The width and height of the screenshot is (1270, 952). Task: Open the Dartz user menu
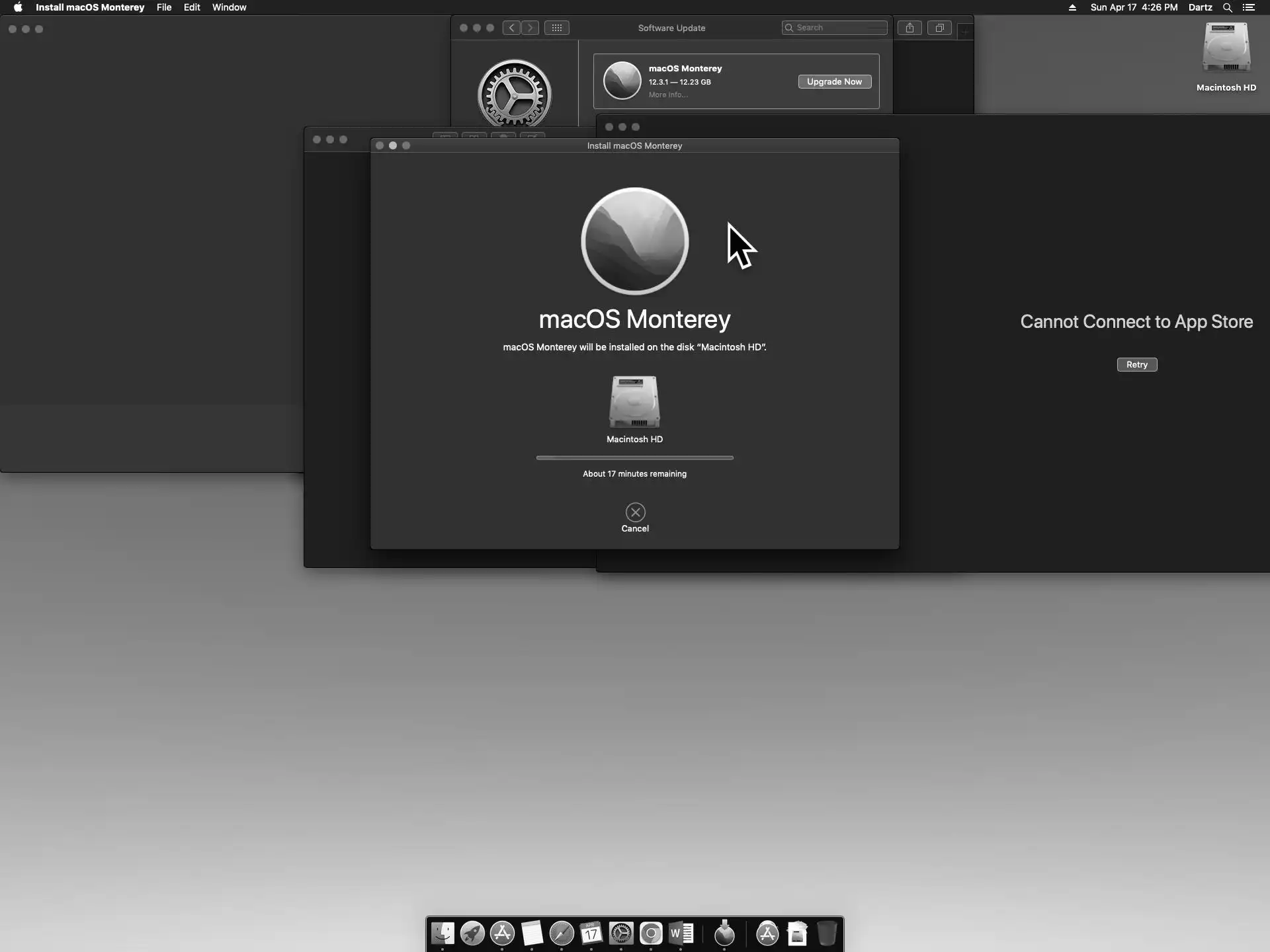[1200, 7]
